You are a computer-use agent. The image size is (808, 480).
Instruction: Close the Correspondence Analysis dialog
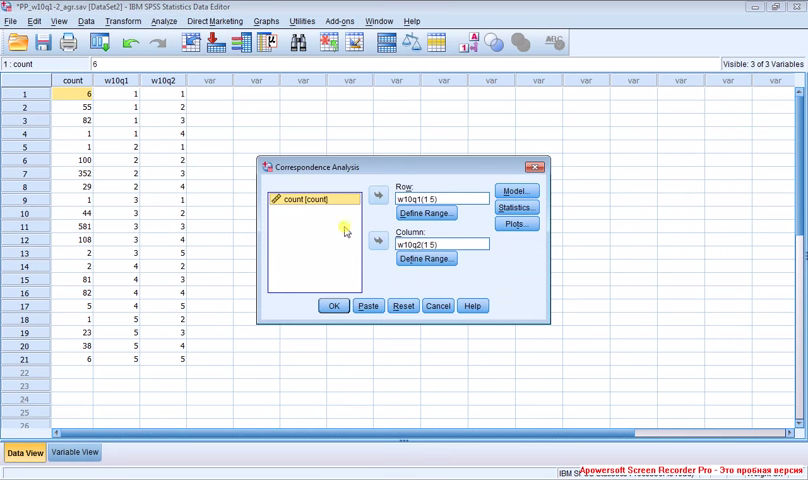tap(534, 167)
